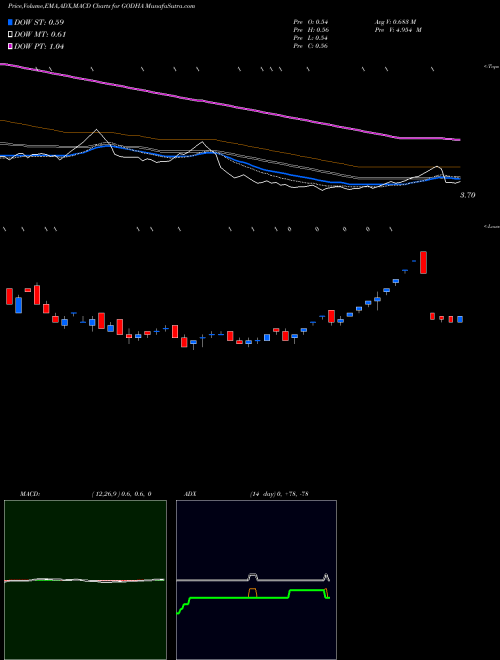Click the blue DOW ST legend swatch
Image resolution: width=500 pixels, height=660 pixels.
point(10,22)
